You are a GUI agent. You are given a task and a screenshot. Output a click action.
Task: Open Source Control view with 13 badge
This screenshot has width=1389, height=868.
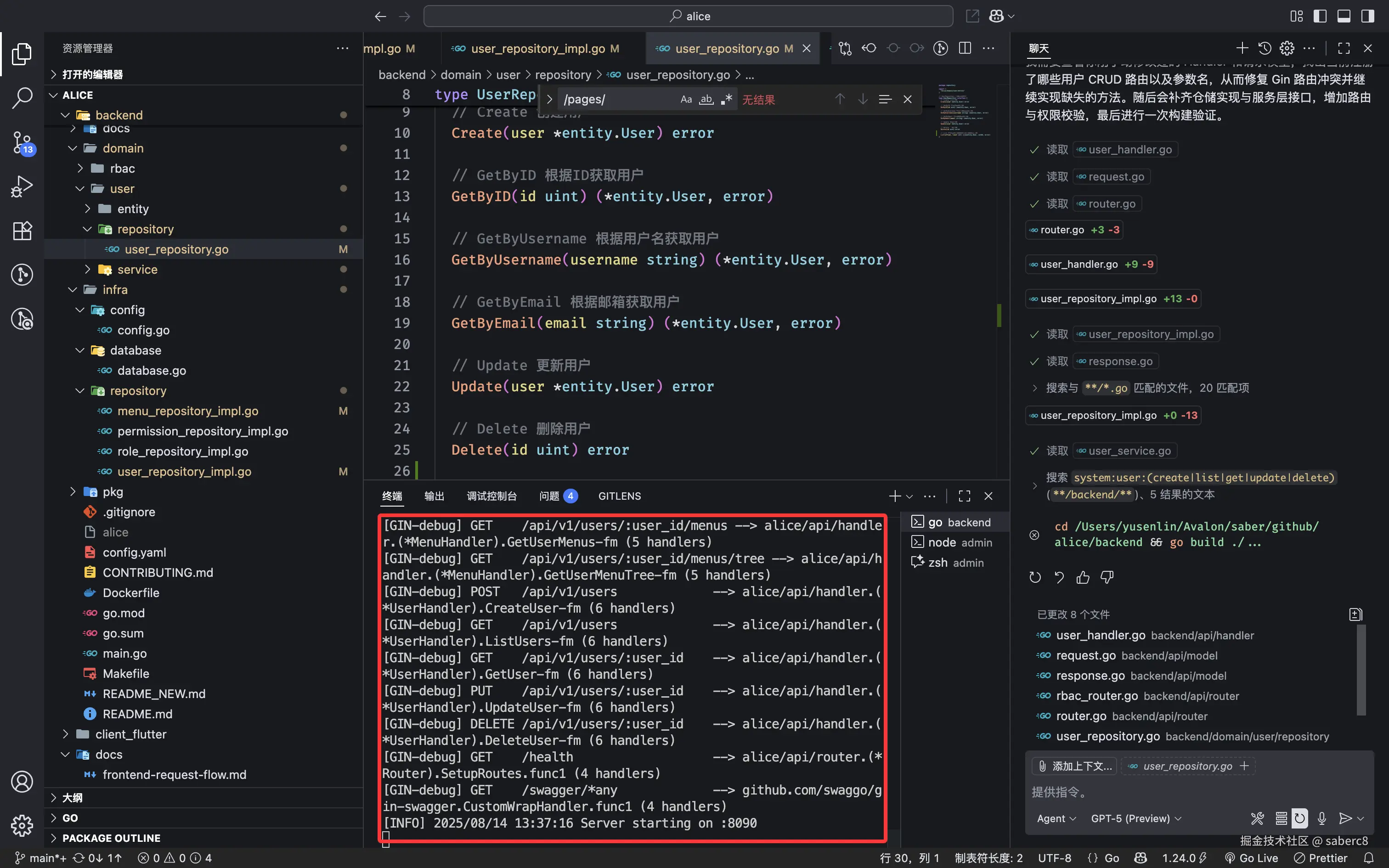(22, 142)
